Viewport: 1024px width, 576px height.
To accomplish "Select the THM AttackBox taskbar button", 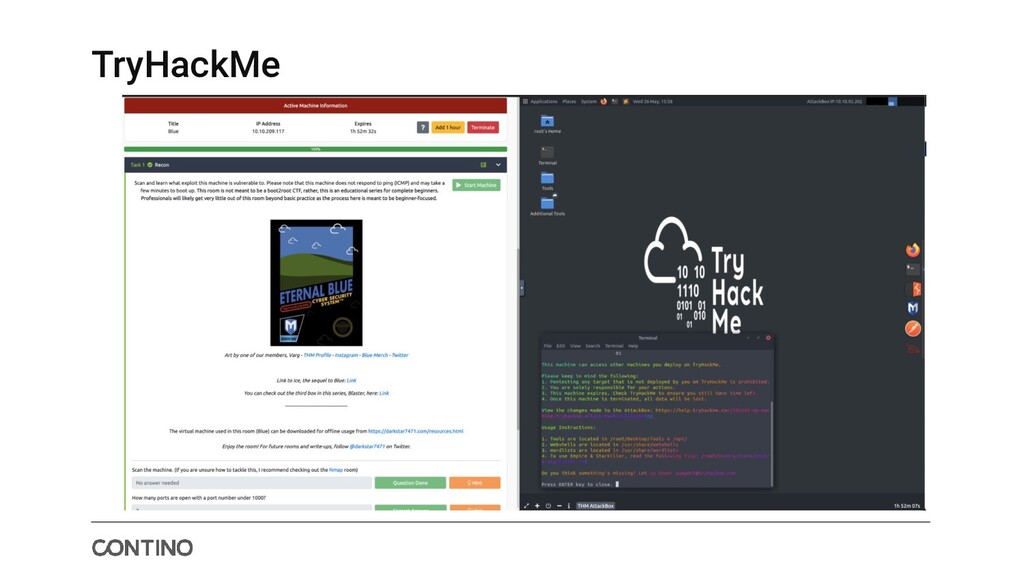I will click(x=596, y=505).
